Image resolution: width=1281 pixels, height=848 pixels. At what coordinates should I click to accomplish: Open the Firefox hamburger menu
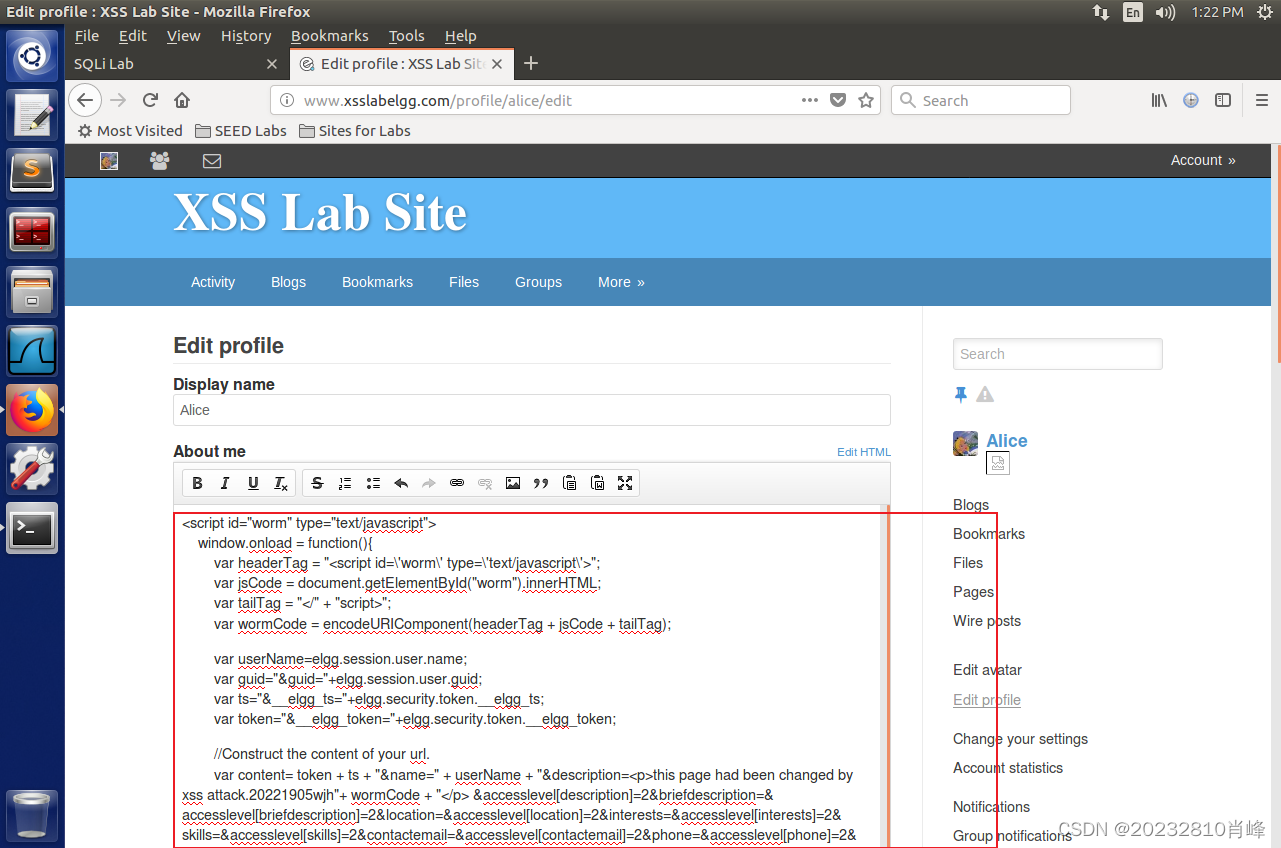1262,100
